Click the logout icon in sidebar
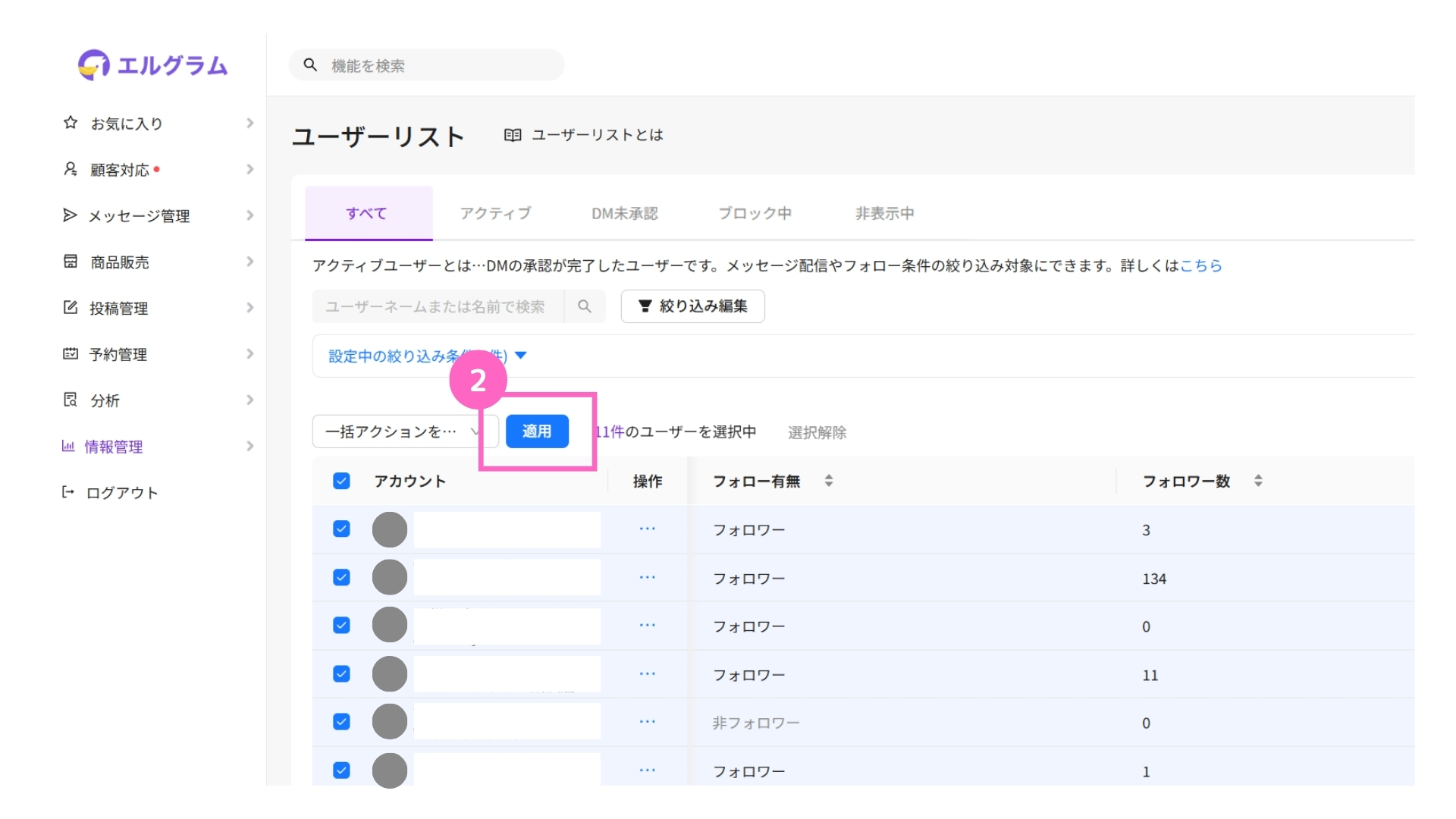Viewport: 1456px width, 819px height. click(x=68, y=493)
